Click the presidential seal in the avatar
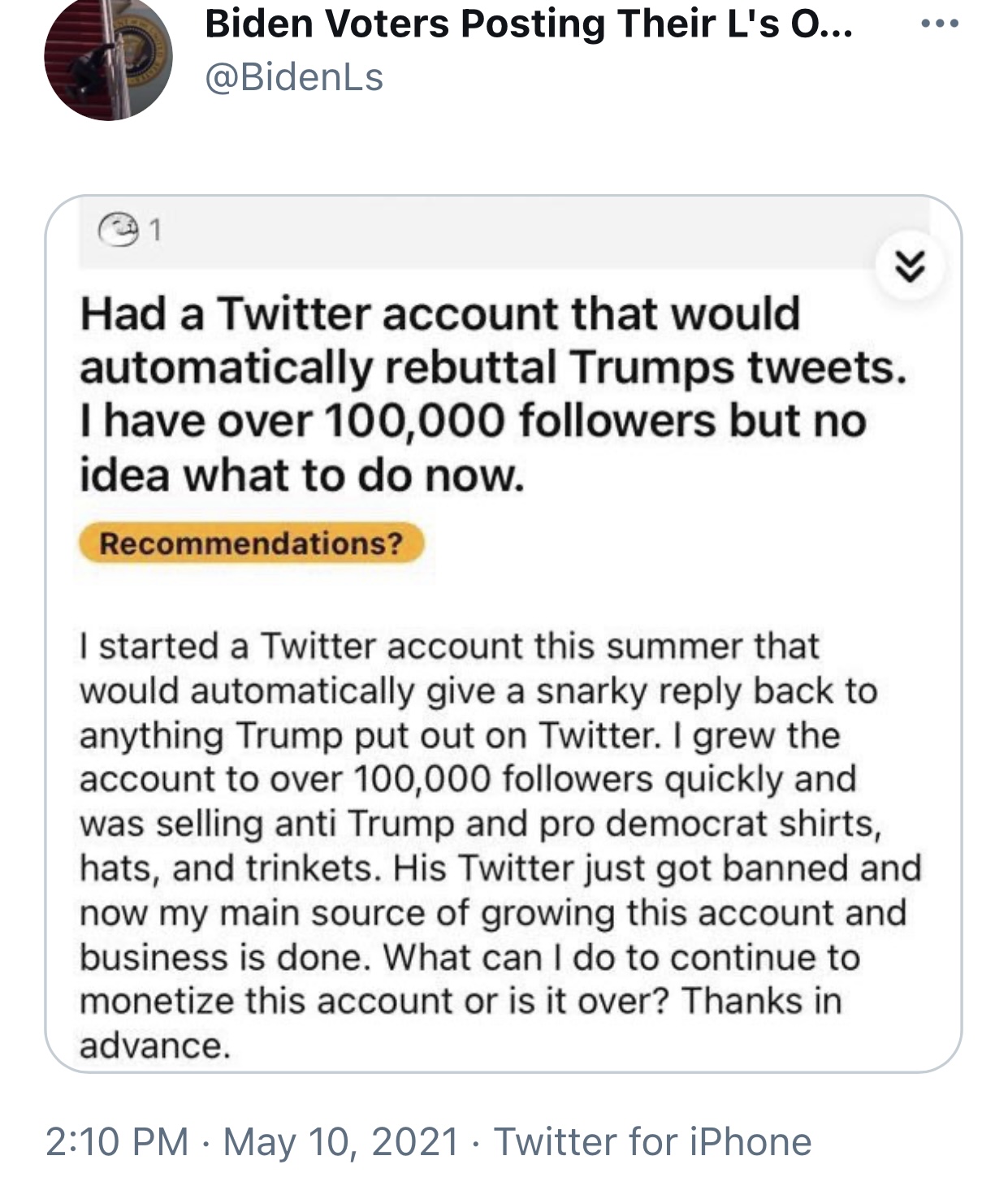Screen dimensions: 1008x1186 (142, 50)
